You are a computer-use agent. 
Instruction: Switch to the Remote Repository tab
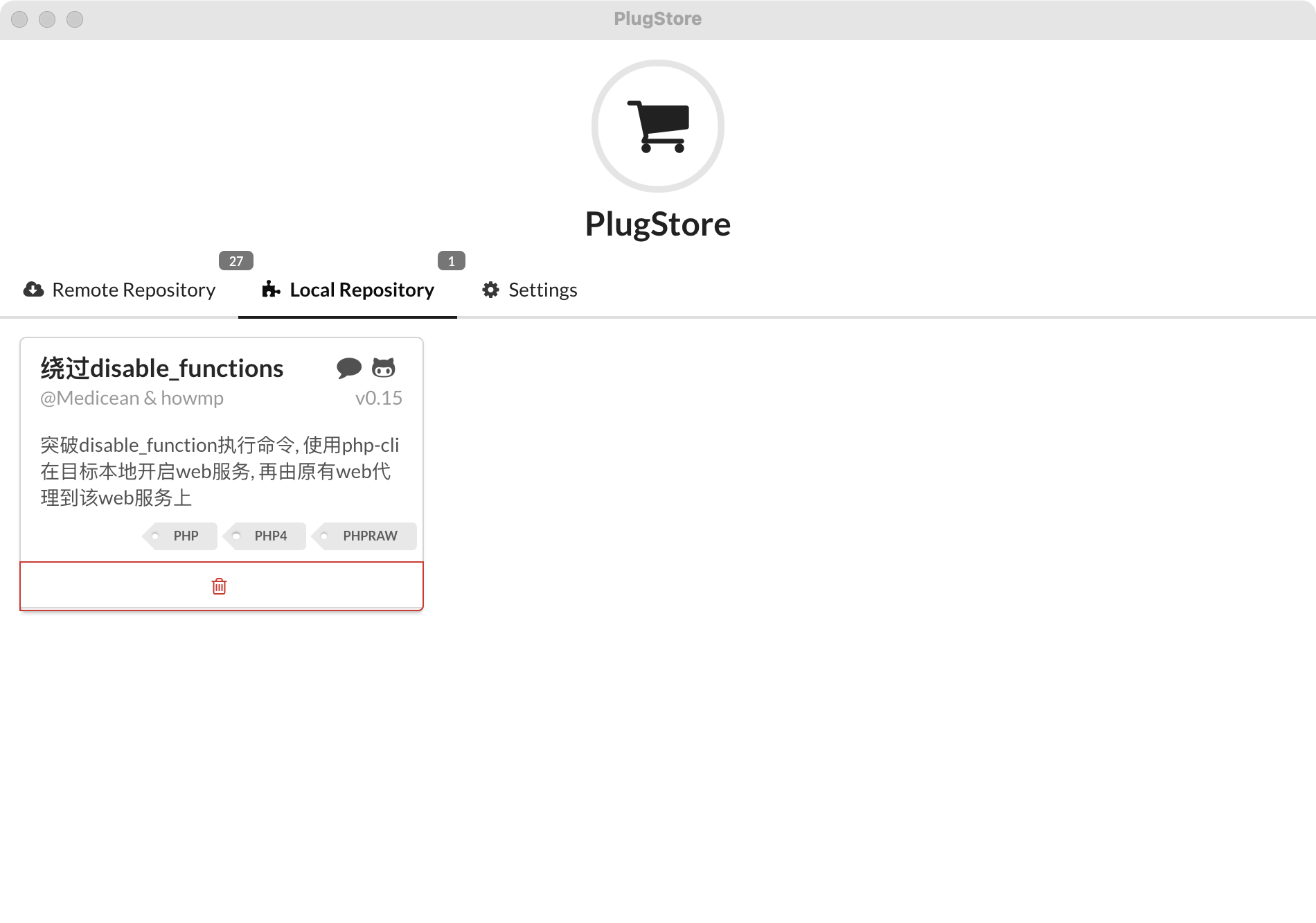[x=134, y=290]
